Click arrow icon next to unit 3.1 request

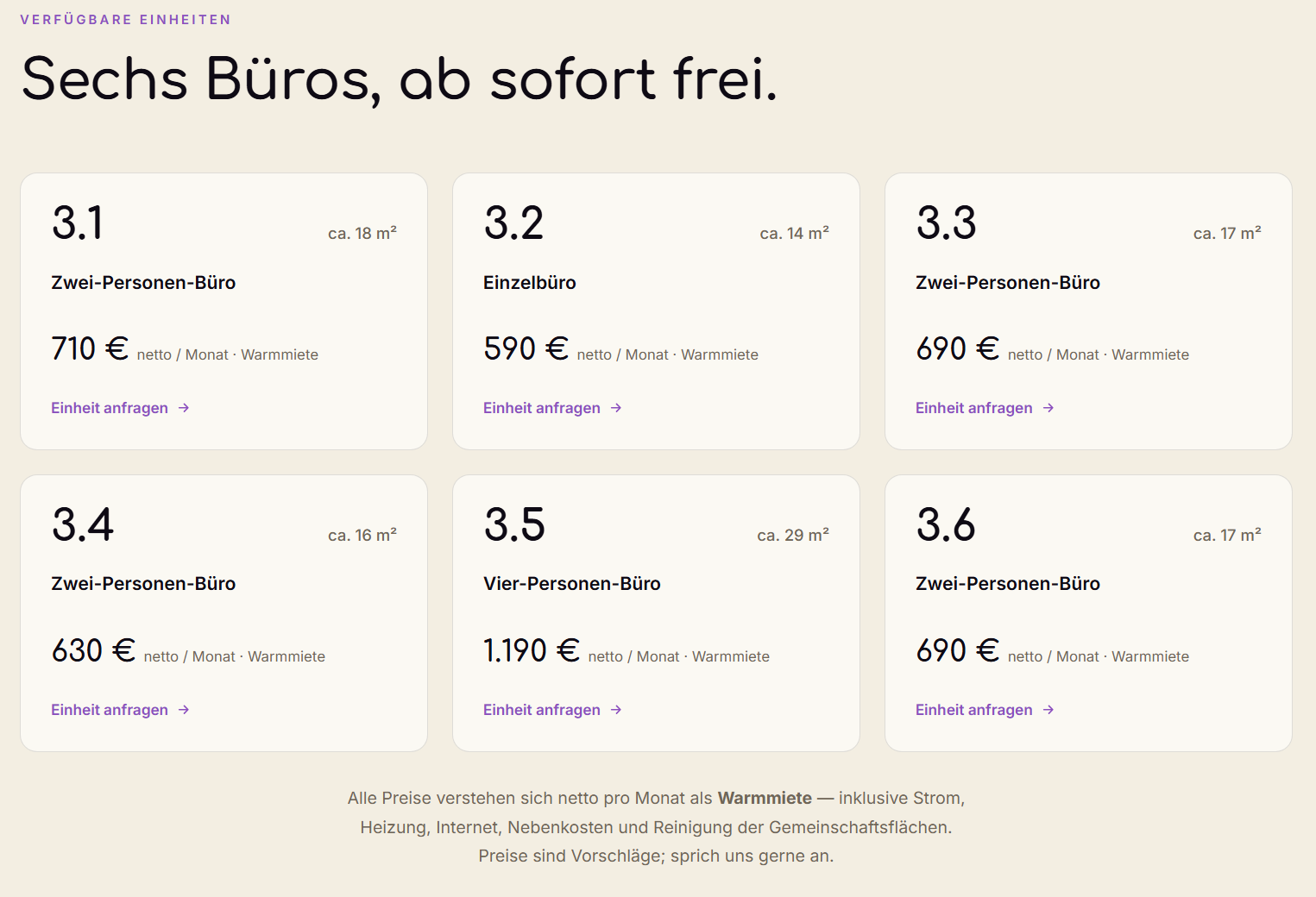pyautogui.click(x=184, y=408)
